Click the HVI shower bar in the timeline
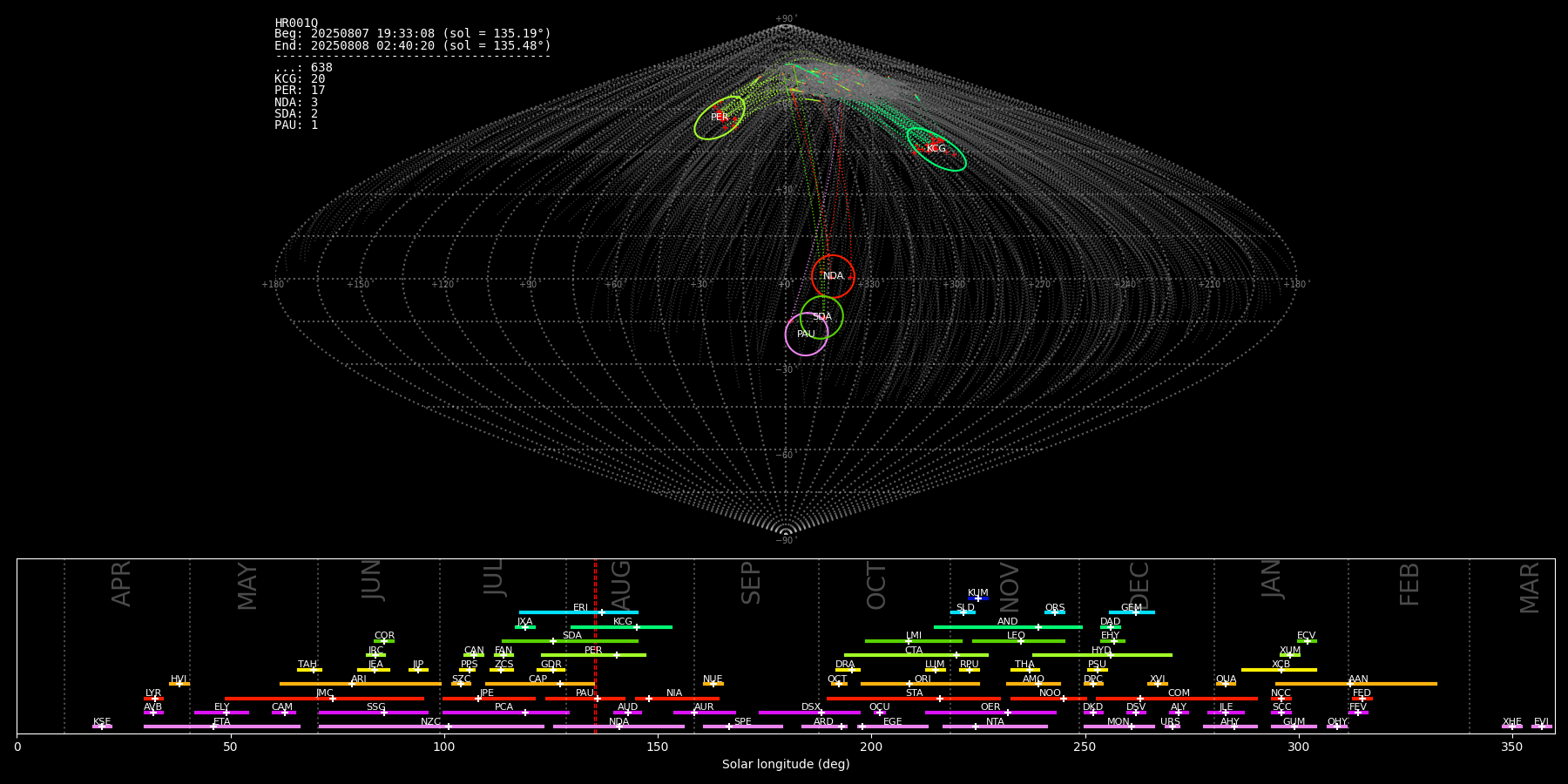 pos(179,684)
